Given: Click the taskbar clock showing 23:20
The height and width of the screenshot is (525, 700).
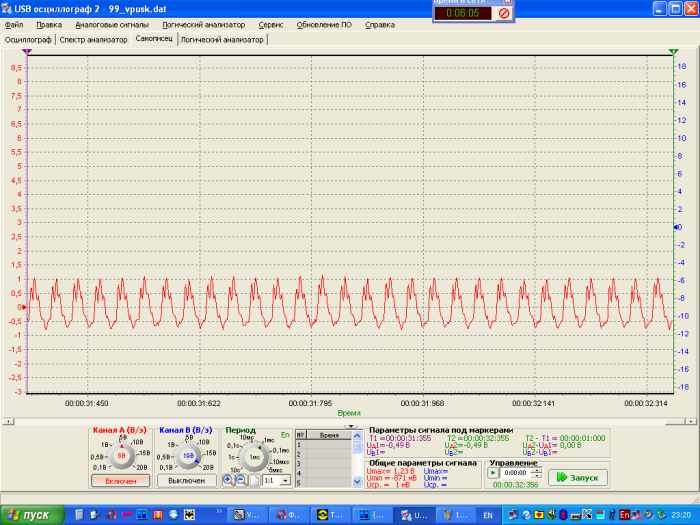Looking at the screenshot, I should 683,515.
